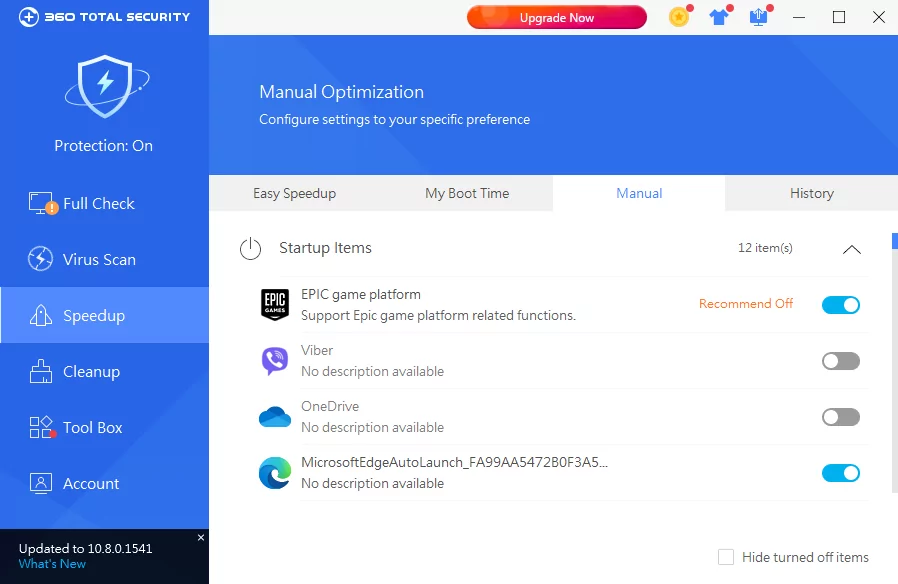Open the gold coin rewards icon
Image resolution: width=898 pixels, height=584 pixels.
click(x=680, y=17)
